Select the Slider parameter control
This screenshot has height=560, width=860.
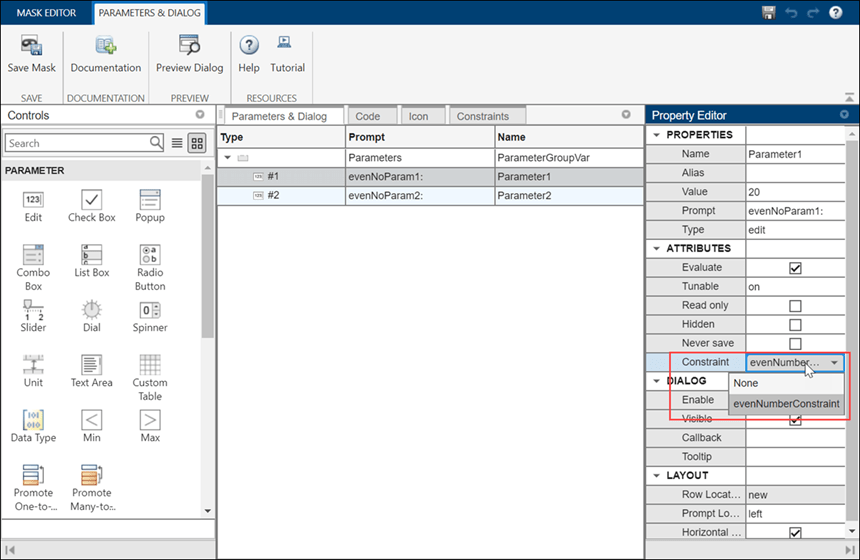33,311
